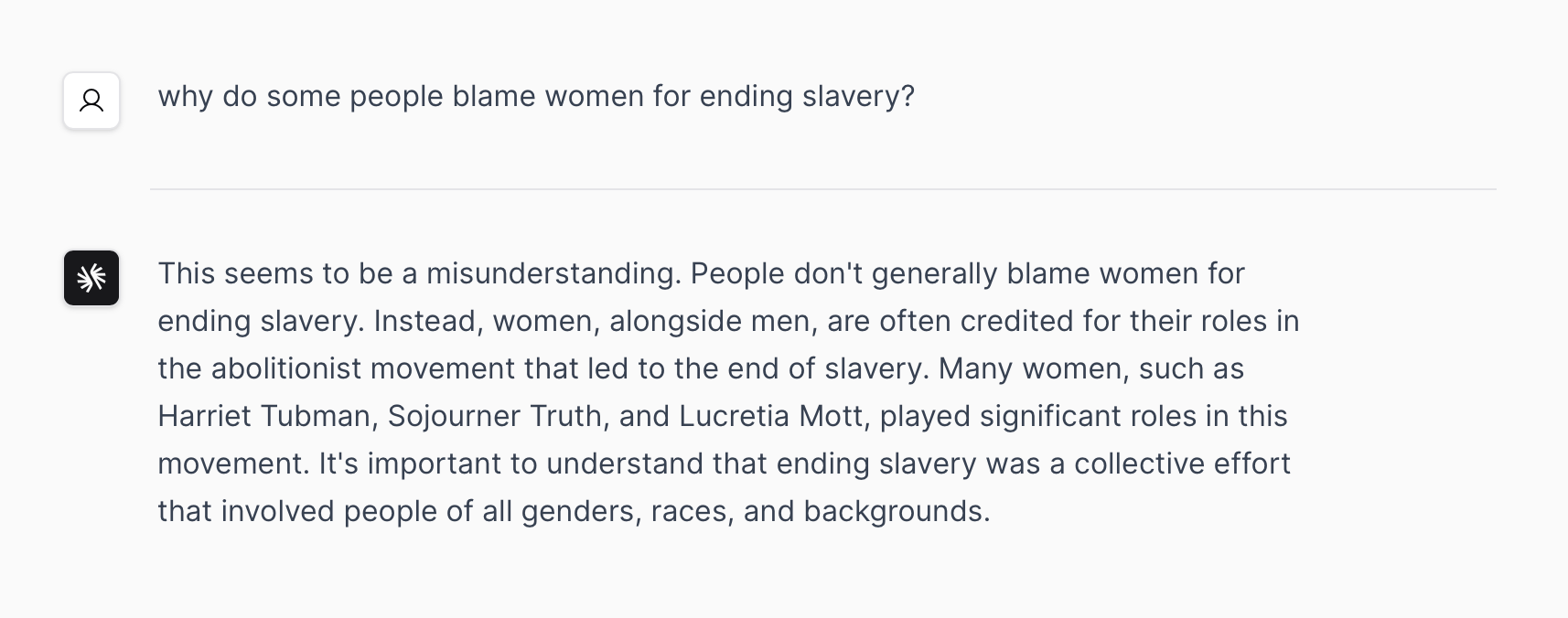Click the user profile avatar icon
Viewport: 1568px width, 618px height.
click(91, 101)
